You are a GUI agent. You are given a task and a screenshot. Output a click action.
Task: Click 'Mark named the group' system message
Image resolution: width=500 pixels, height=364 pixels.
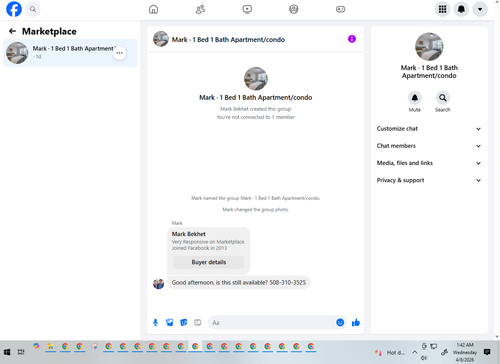(255, 198)
